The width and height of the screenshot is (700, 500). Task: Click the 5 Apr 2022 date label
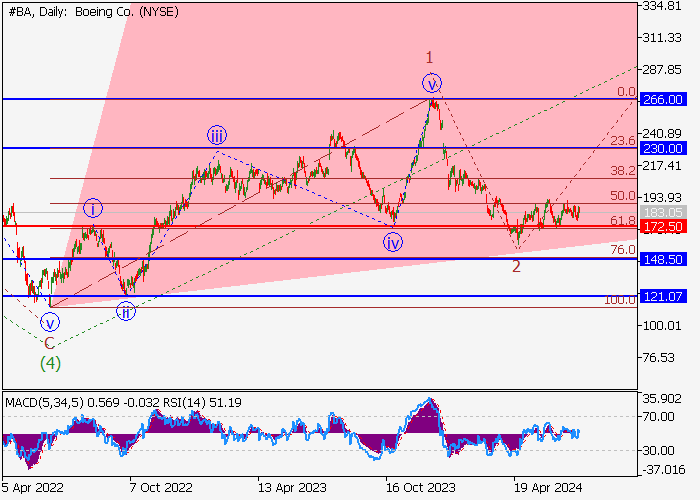coord(33,487)
